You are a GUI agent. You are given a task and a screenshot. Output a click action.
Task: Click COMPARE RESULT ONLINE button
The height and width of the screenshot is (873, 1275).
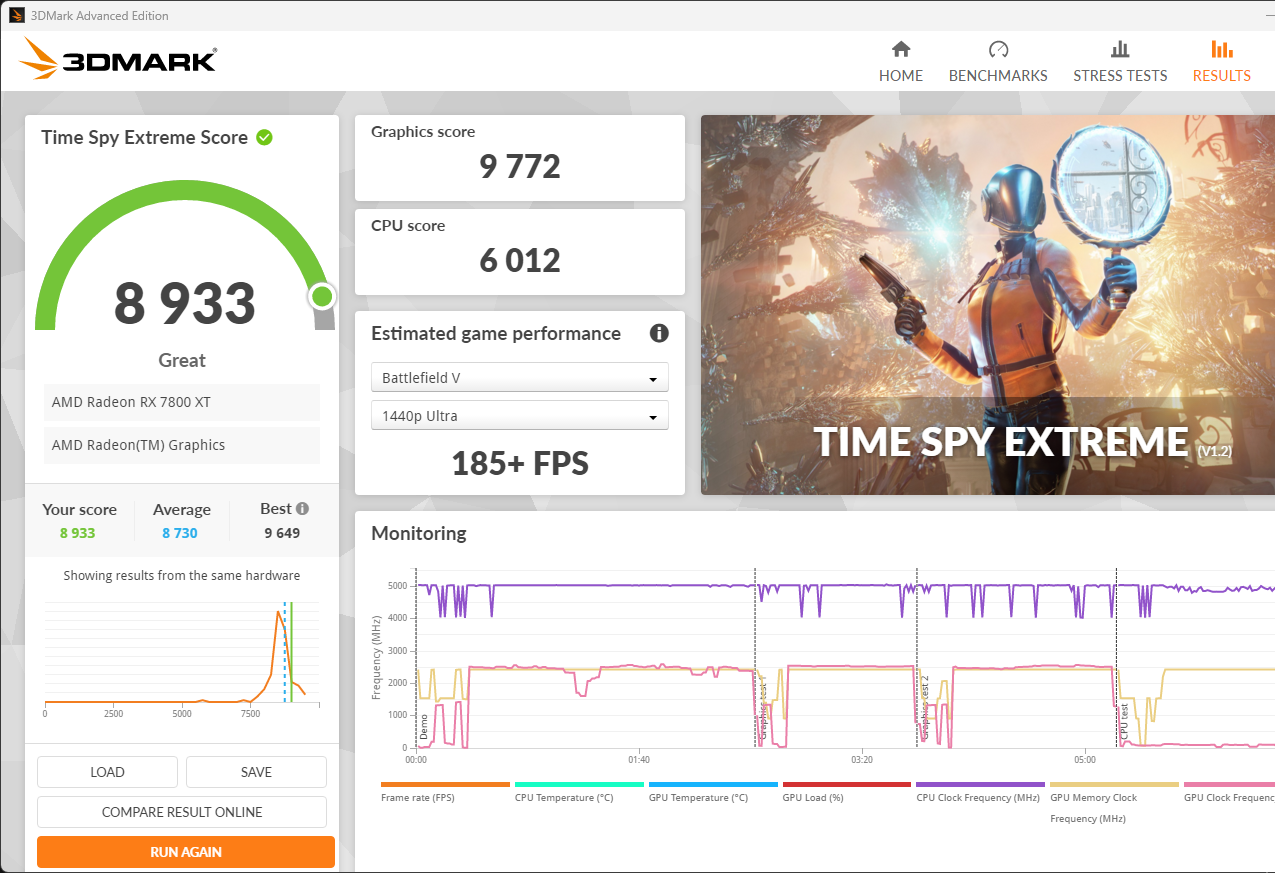point(182,812)
